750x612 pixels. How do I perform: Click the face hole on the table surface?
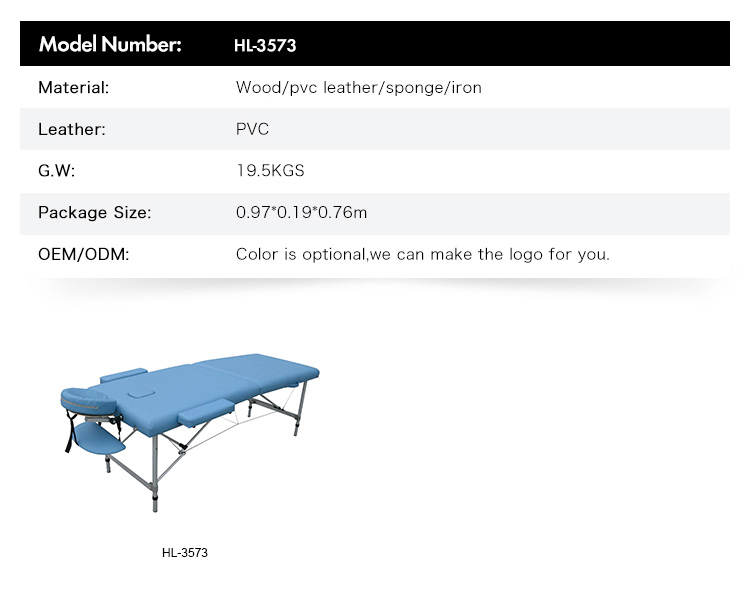pyautogui.click(x=141, y=394)
